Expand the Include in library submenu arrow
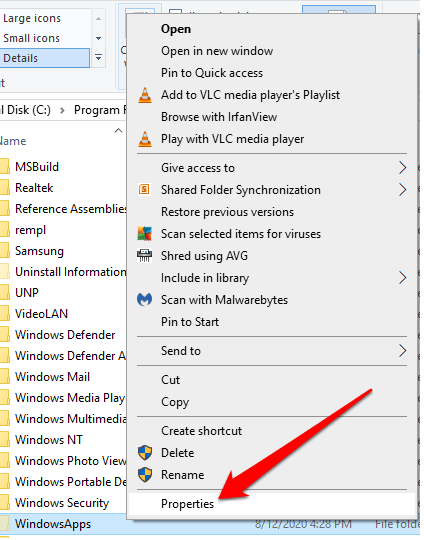 click(402, 278)
